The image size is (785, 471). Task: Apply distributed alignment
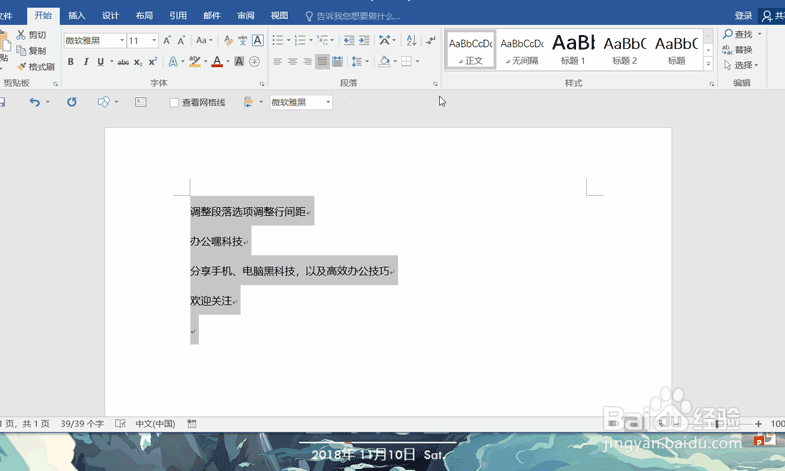[337, 62]
